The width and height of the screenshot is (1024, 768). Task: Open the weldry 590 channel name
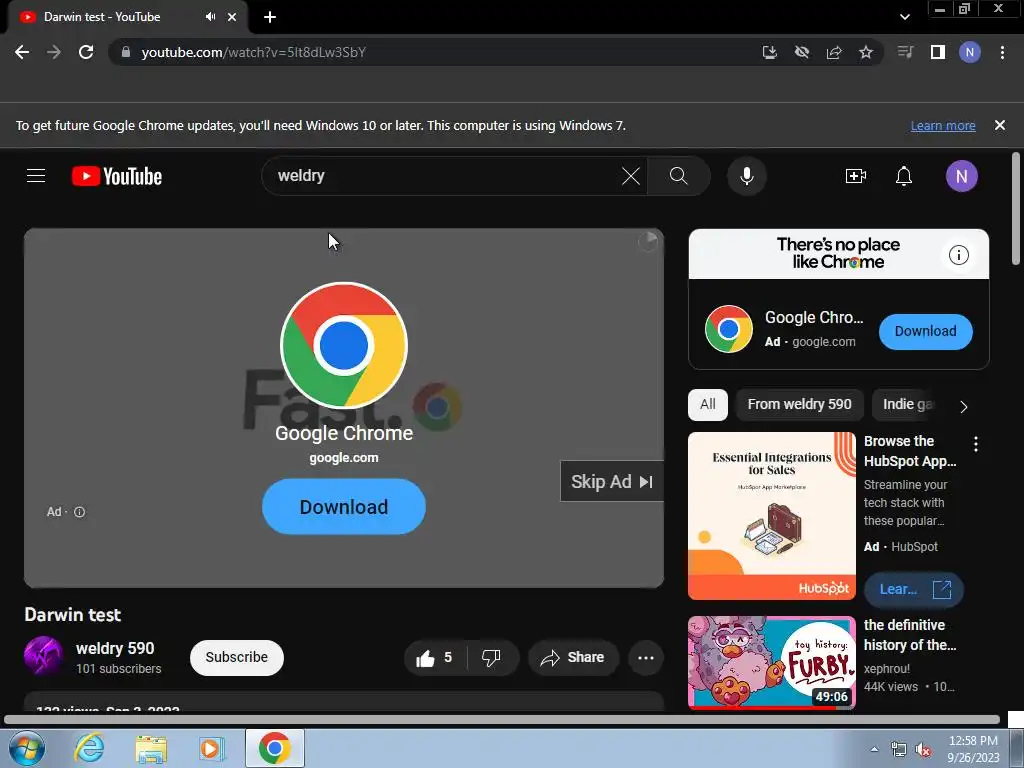pyautogui.click(x=115, y=648)
